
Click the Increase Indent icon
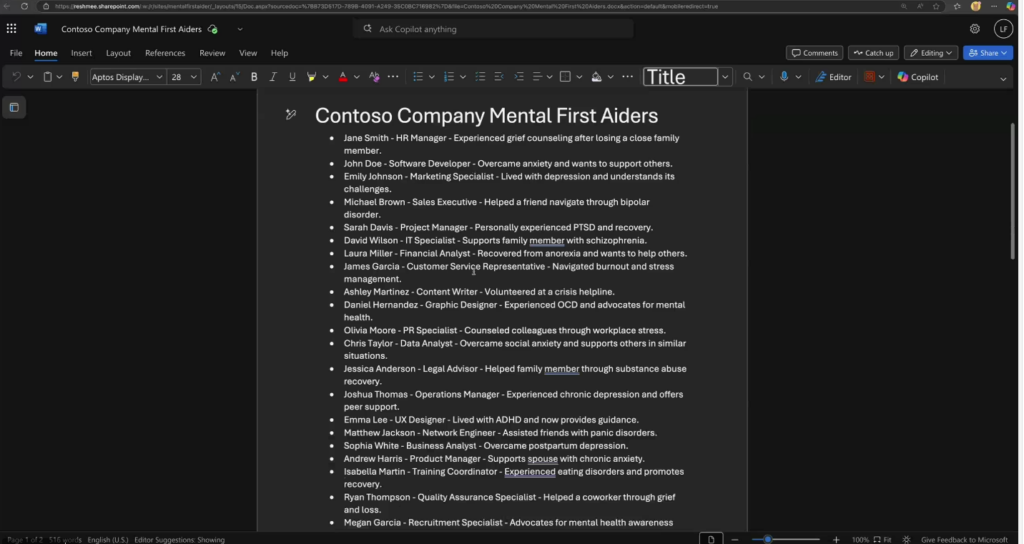(519, 77)
